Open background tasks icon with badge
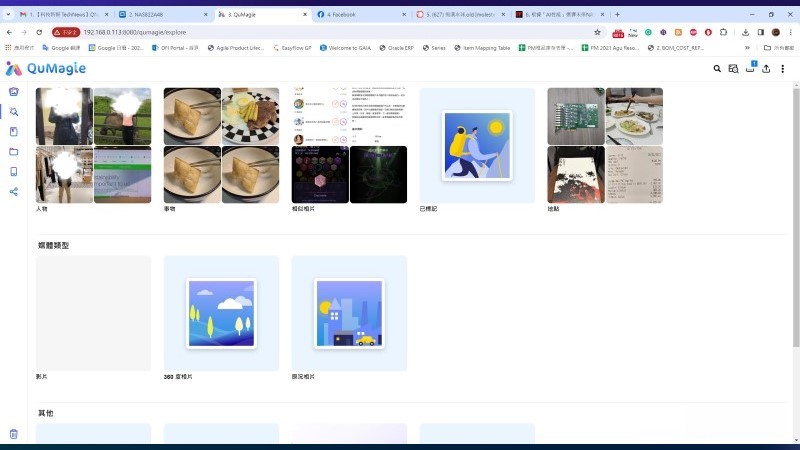Screen dimensions: 800x450 (x=750, y=68)
